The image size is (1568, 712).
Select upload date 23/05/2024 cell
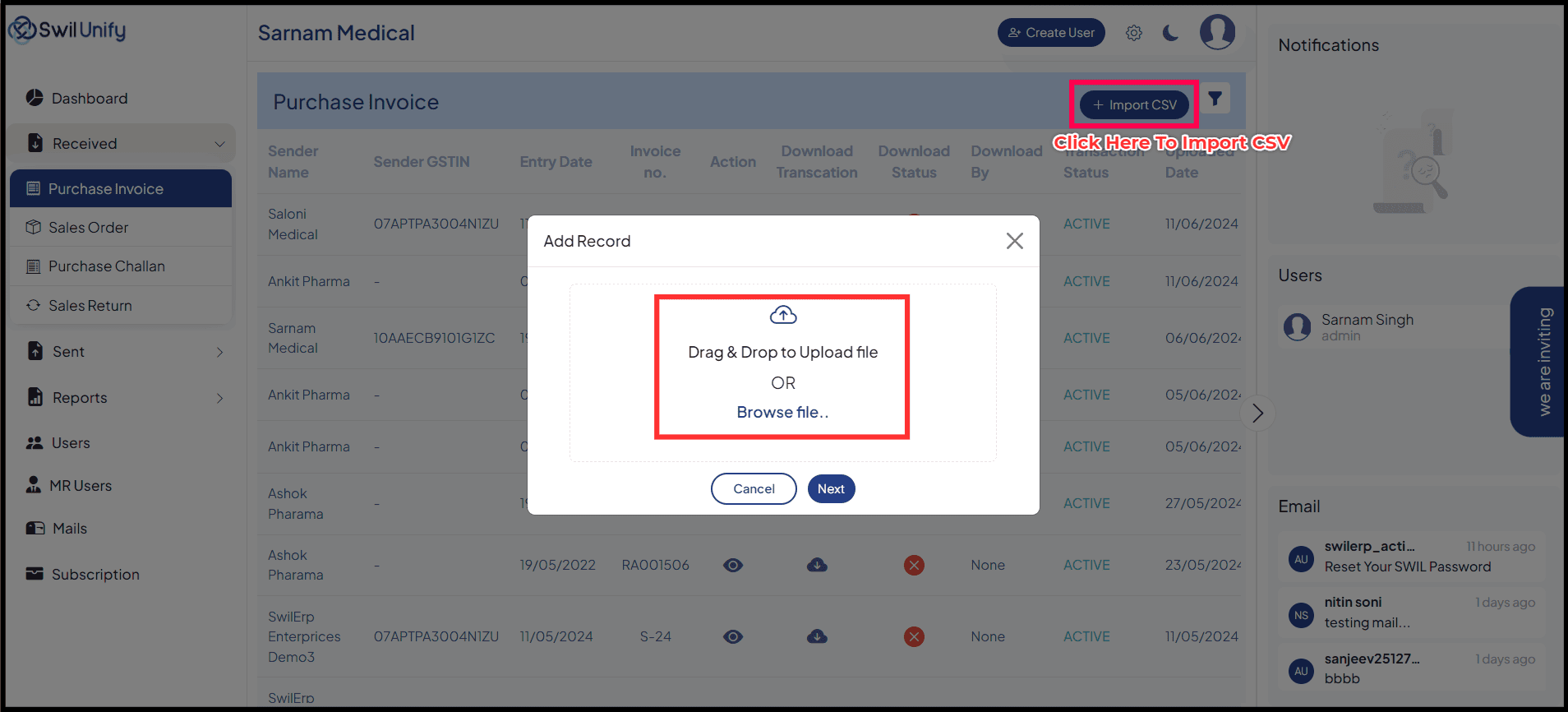[x=1203, y=565]
